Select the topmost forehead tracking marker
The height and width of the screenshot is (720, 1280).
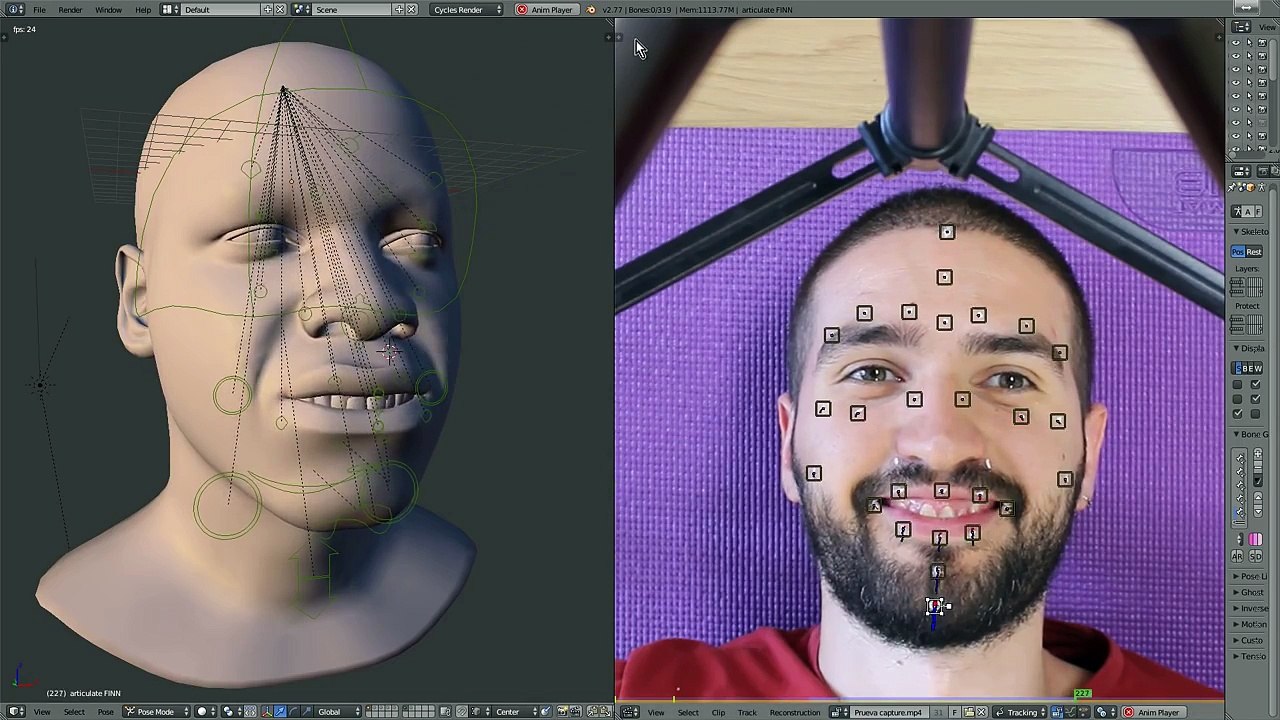tap(947, 232)
